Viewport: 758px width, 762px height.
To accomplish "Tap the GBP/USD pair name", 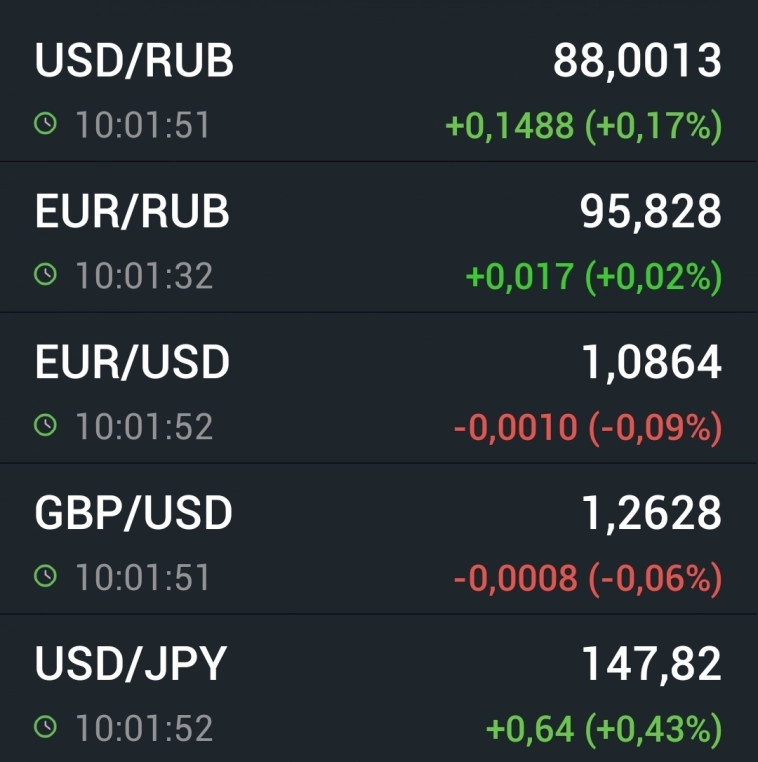I will (133, 513).
